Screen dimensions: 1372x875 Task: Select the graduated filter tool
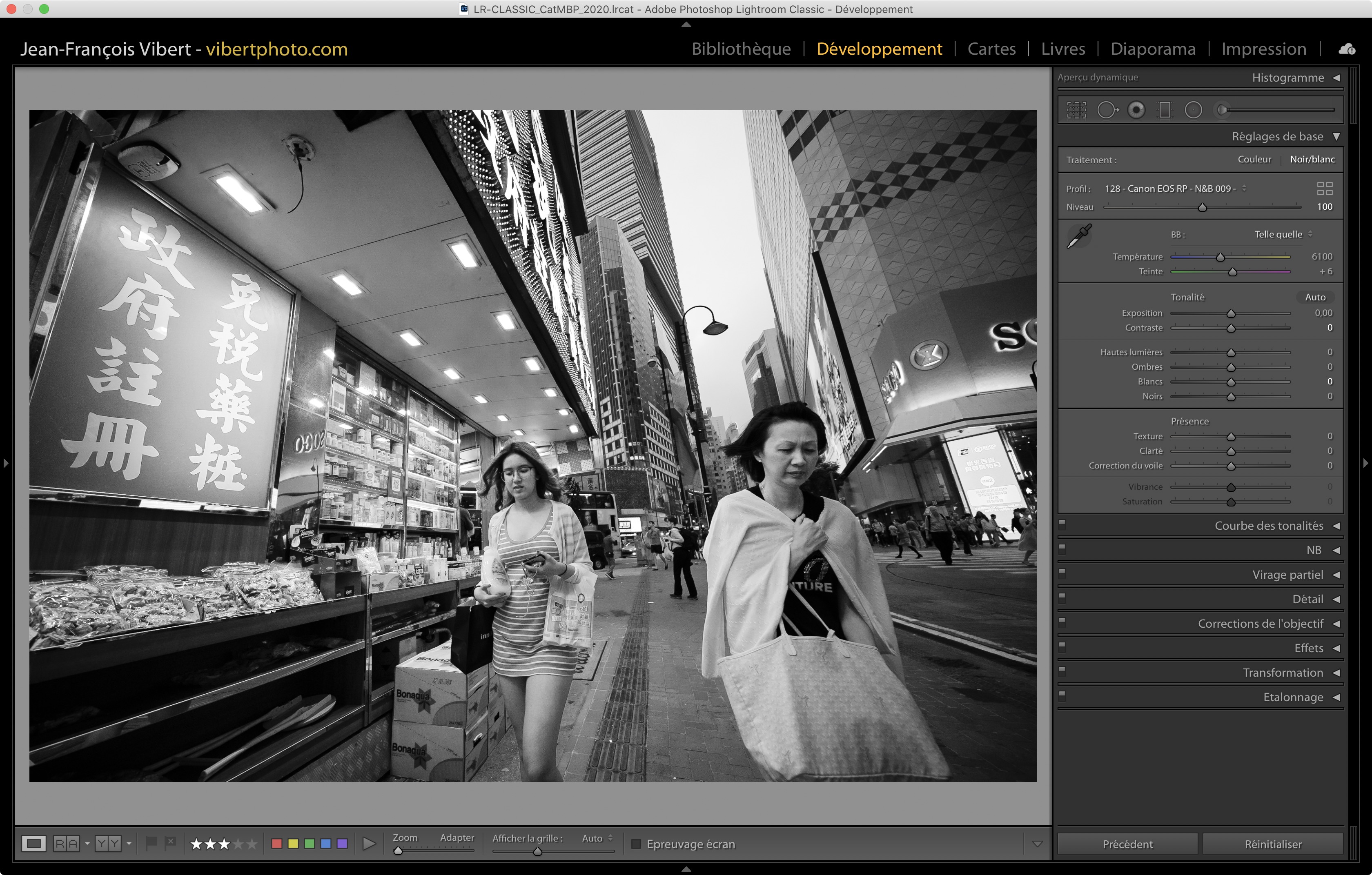point(1165,110)
